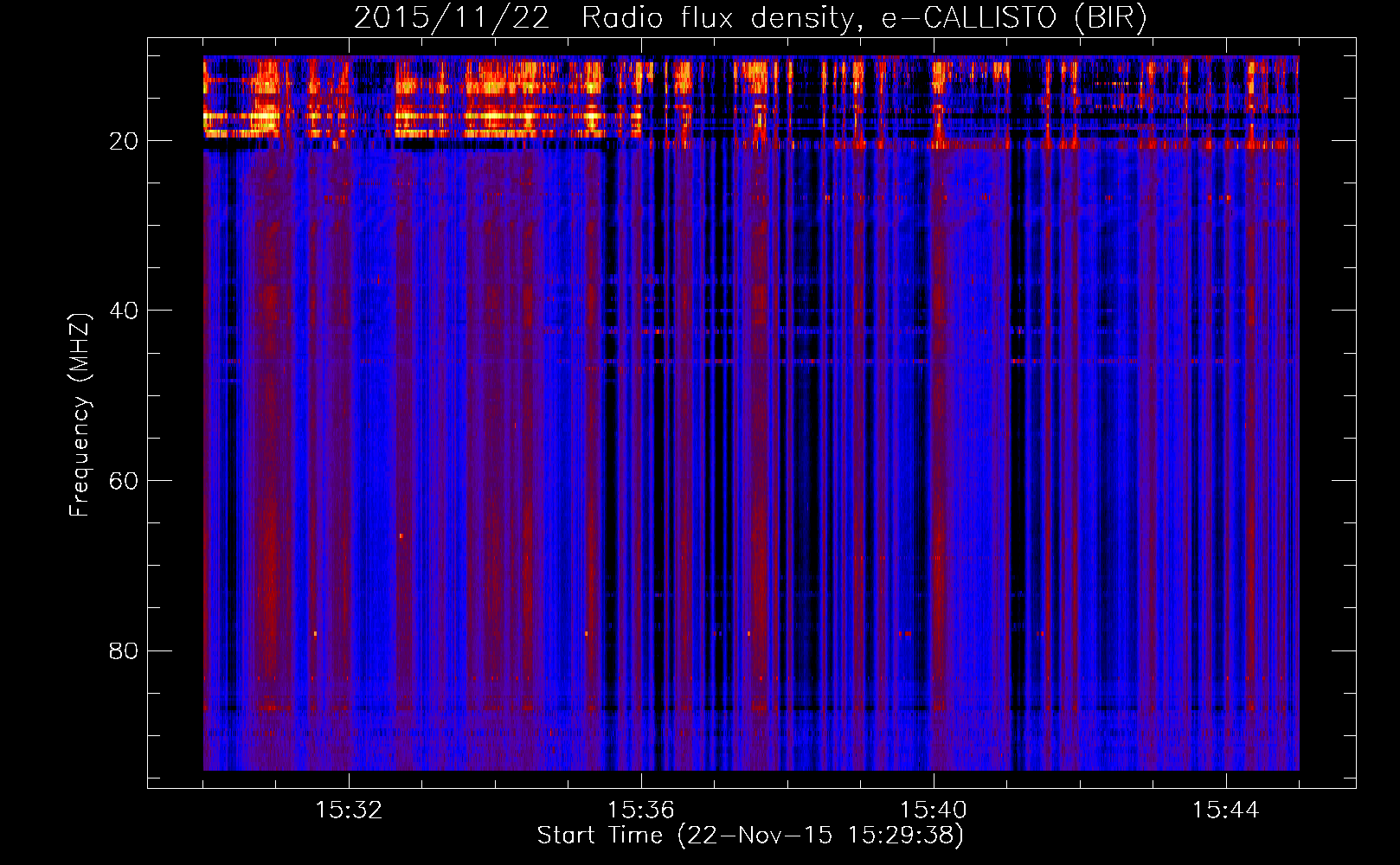
Task: Click the 15:44 time axis label
Action: point(1226,811)
